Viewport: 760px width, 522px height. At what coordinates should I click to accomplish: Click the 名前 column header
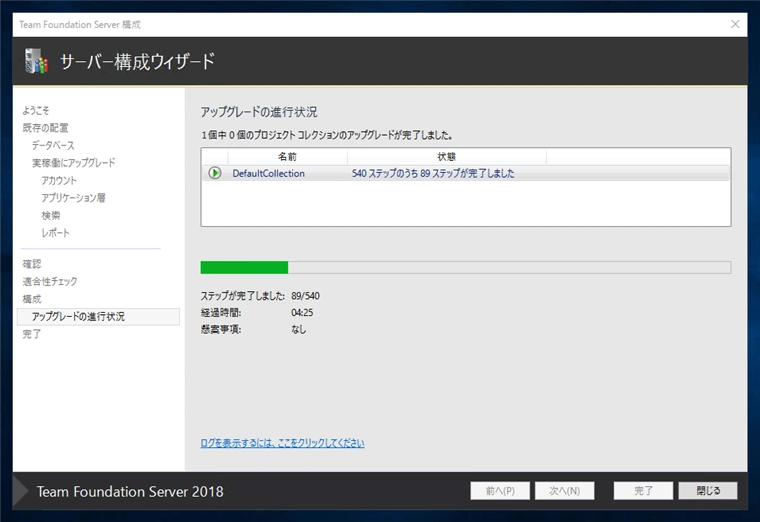coord(287,157)
